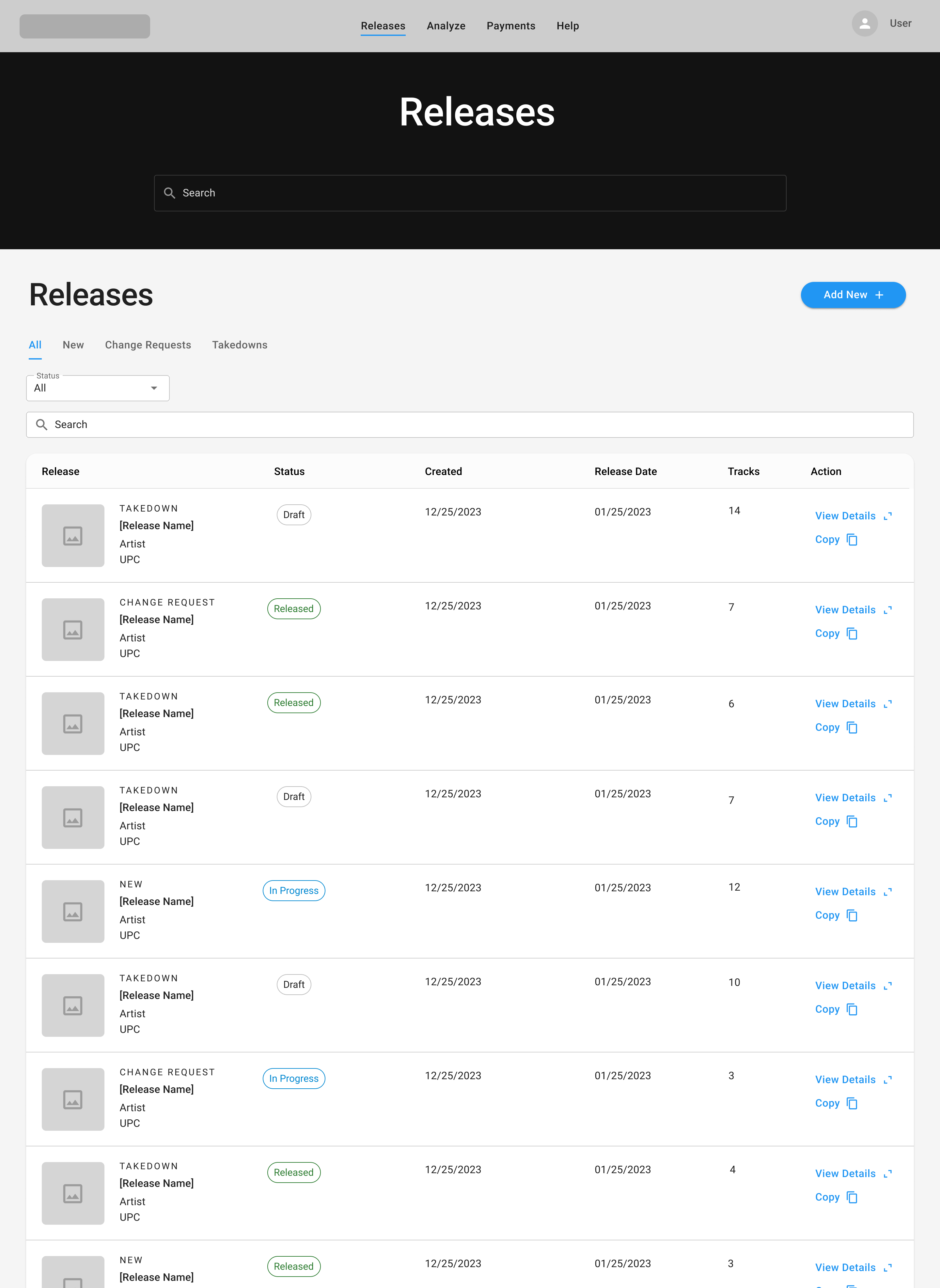Click Copy link in second release row
The image size is (940, 1288).
(827, 634)
